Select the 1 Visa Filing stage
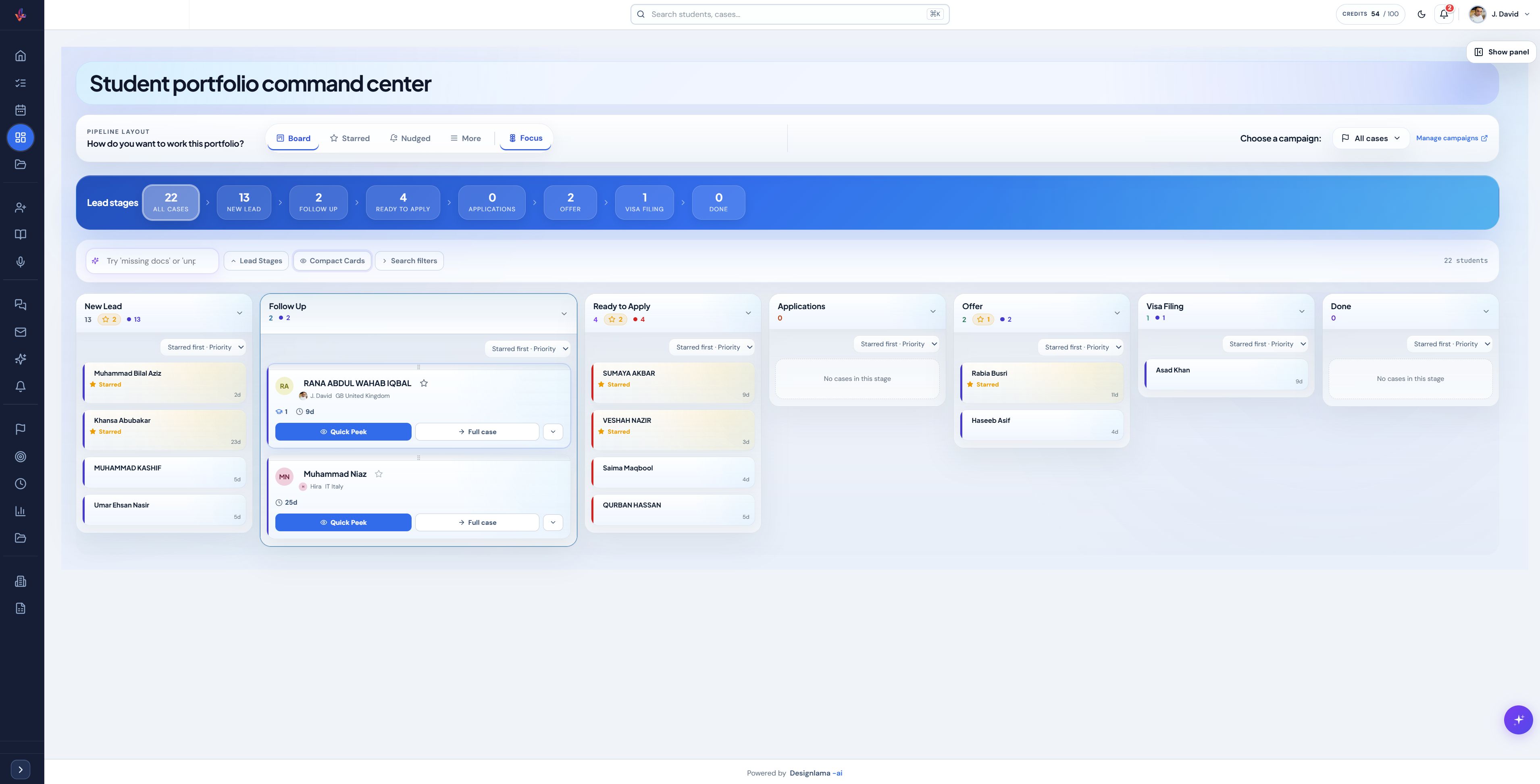Image resolution: width=1540 pixels, height=784 pixels. coord(645,202)
